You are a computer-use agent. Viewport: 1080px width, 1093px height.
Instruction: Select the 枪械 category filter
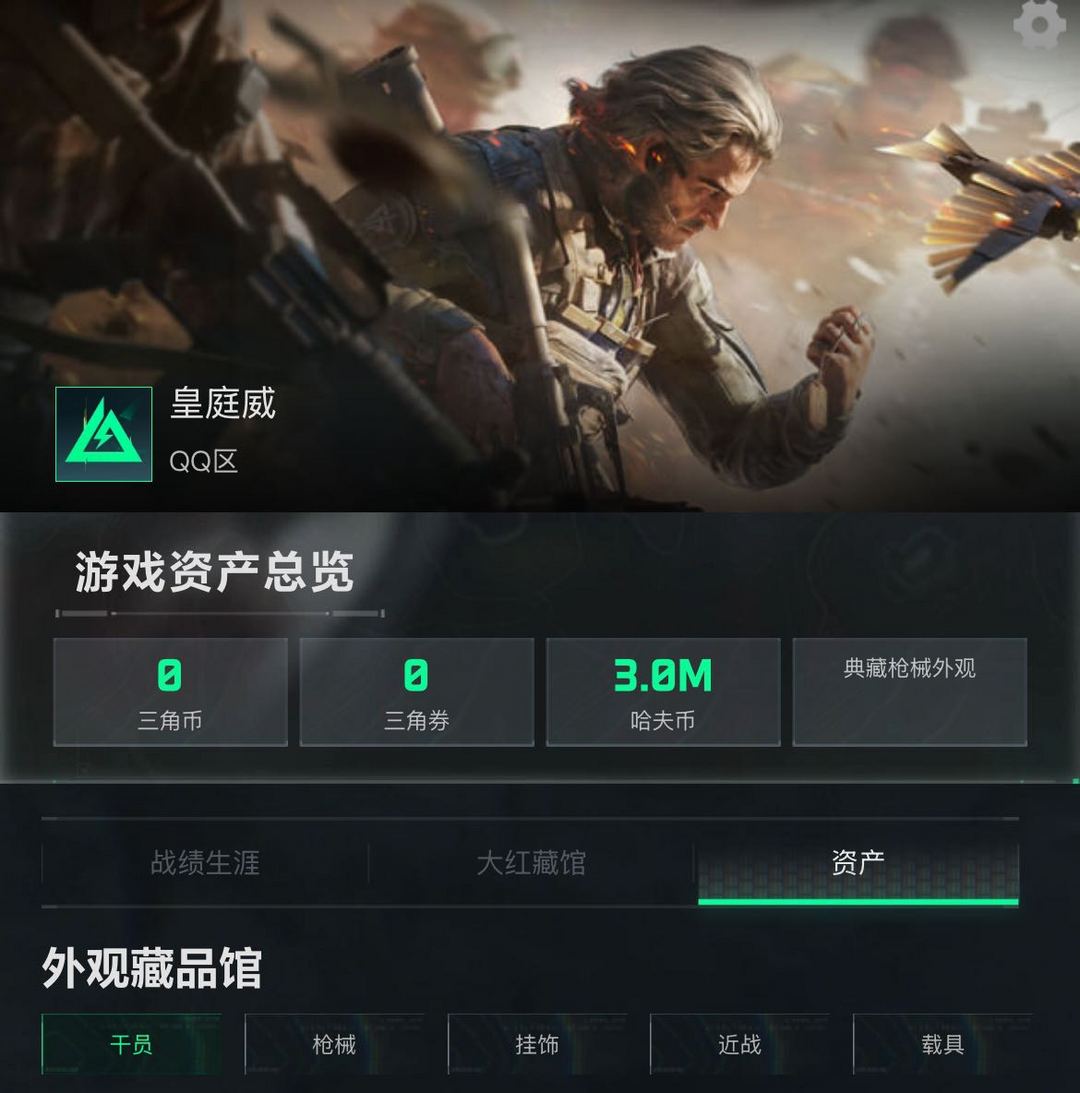click(x=334, y=1044)
